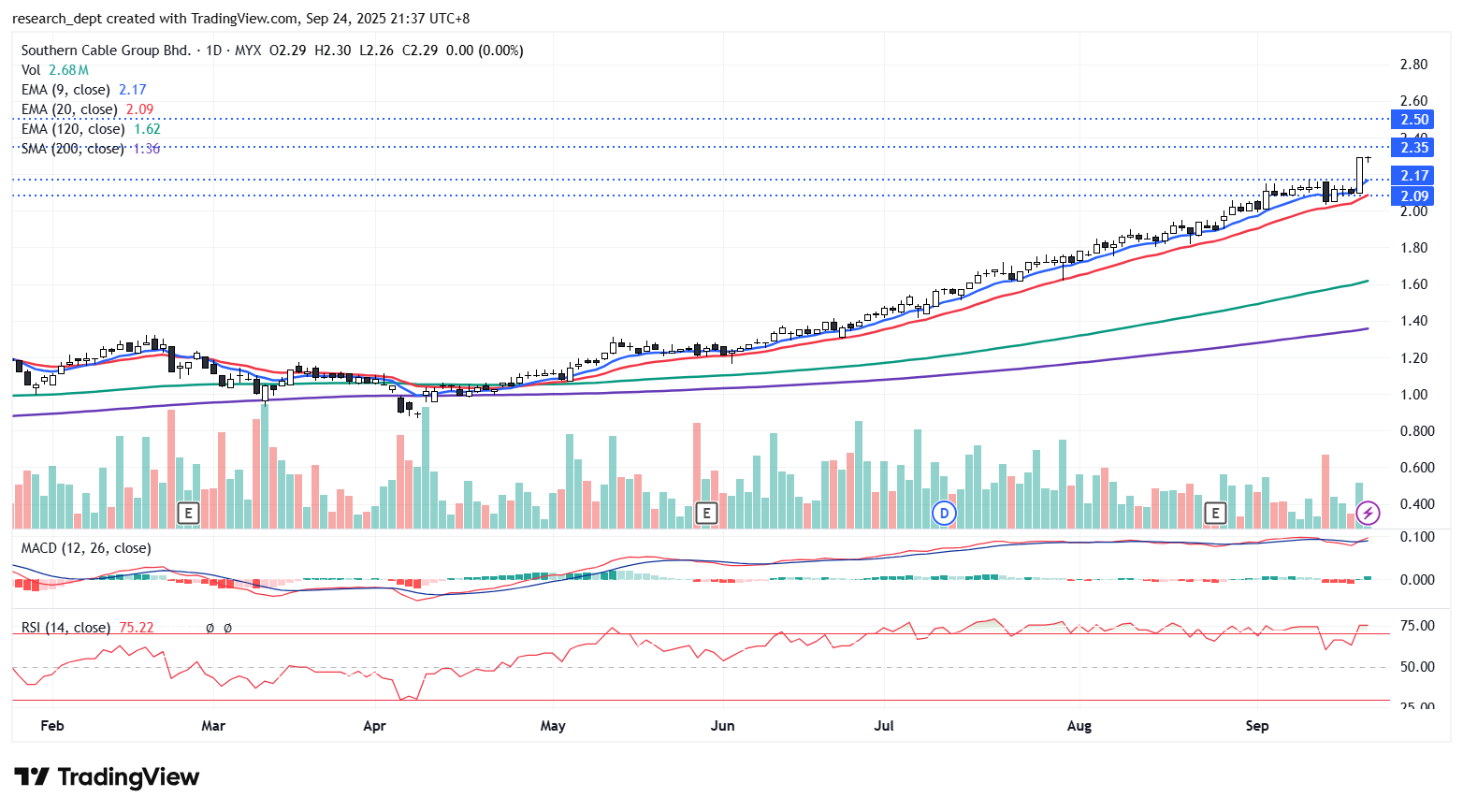Select the MACD (12, 26, close) pane title
Screen dimensions: 1463x812
point(86,548)
